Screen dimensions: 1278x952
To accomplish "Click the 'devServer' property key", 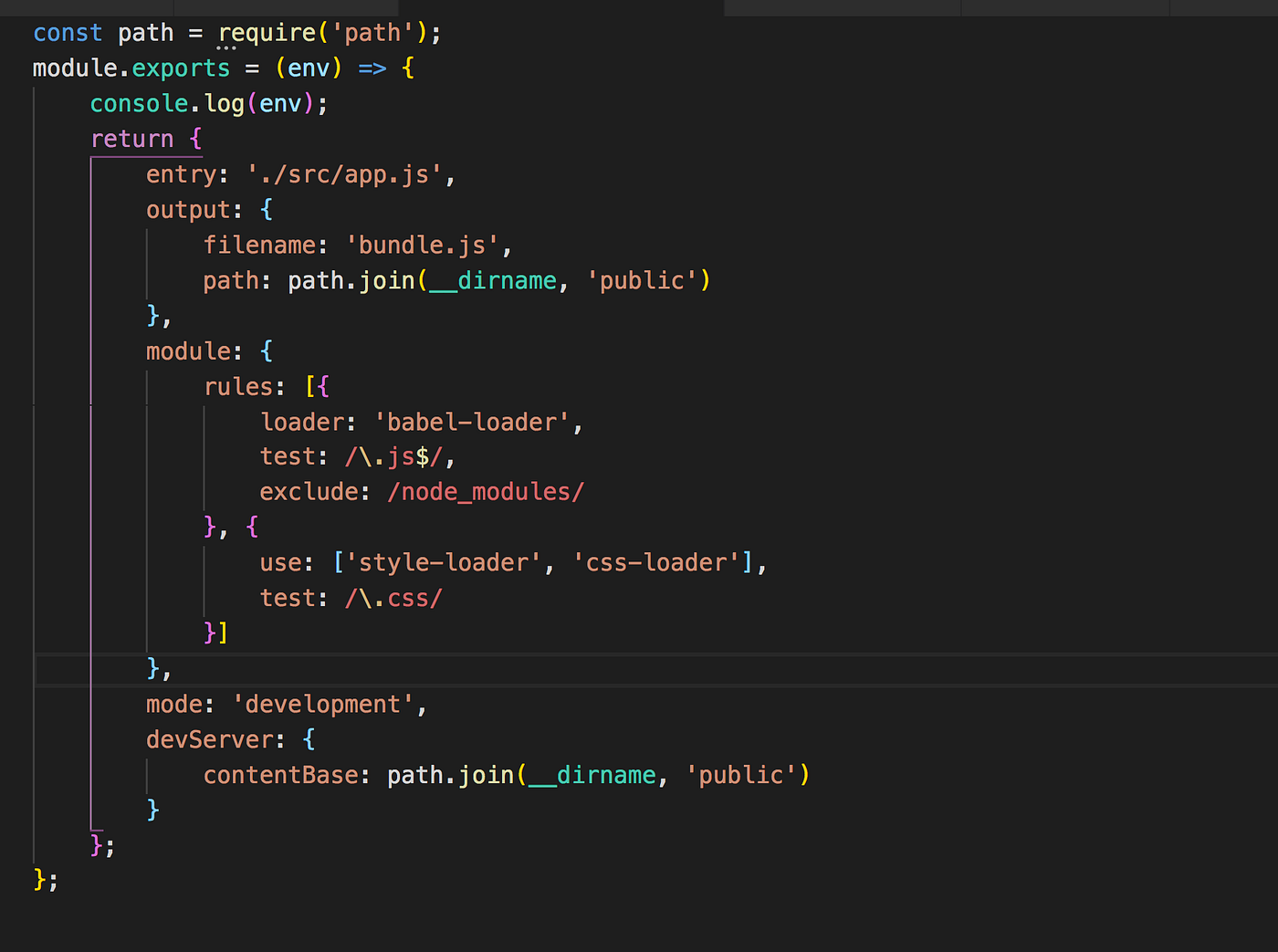I will pyautogui.click(x=209, y=739).
